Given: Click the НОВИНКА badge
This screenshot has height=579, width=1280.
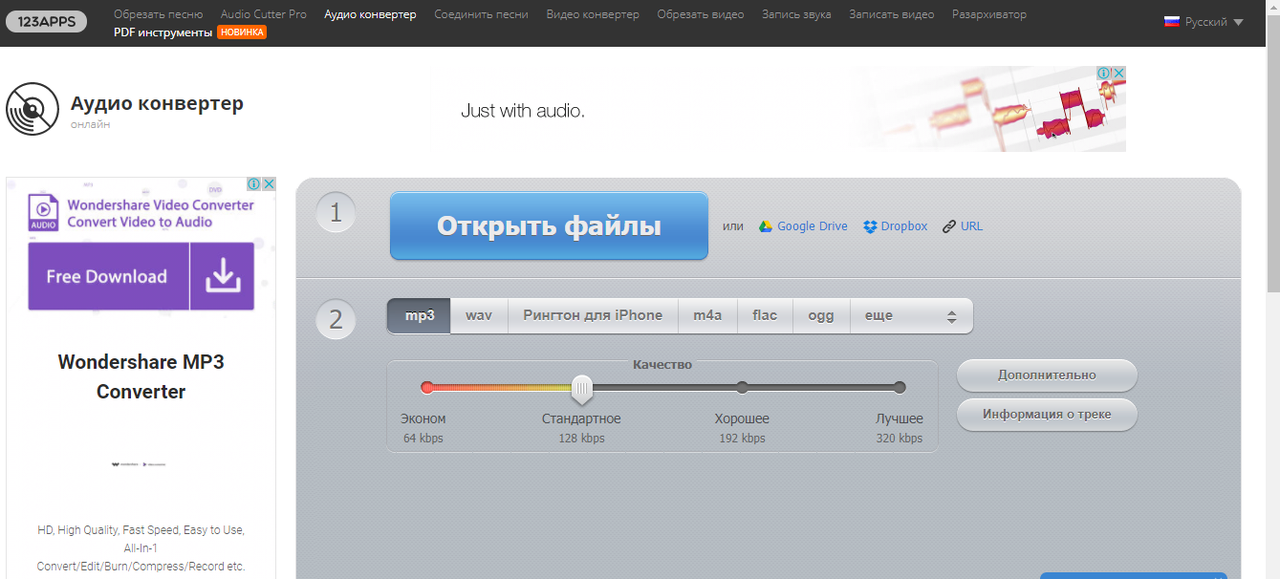Looking at the screenshot, I should pos(242,32).
